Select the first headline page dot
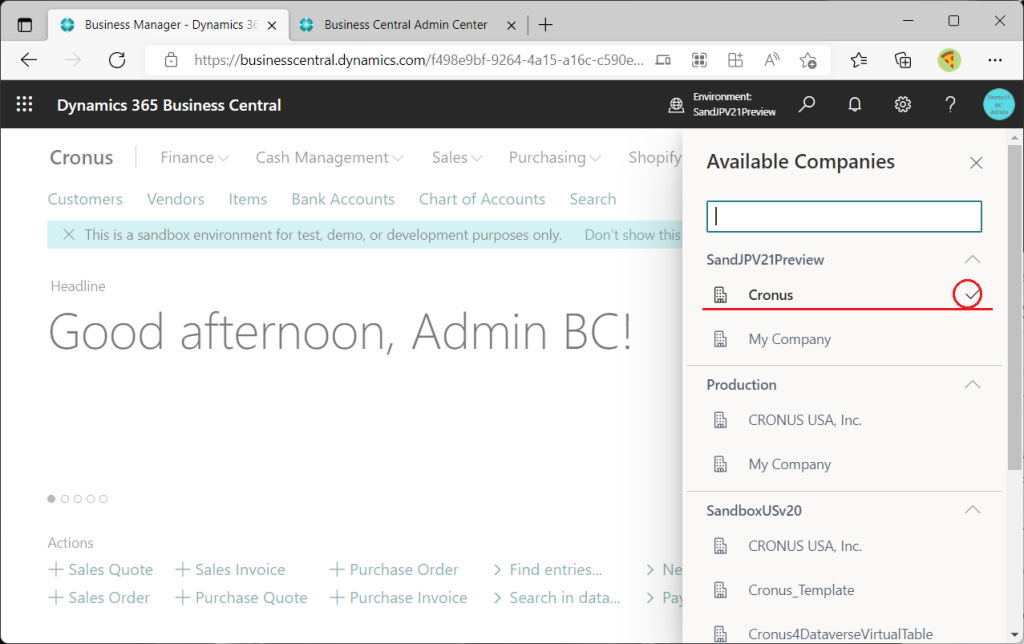Screen dimensions: 1024x644 52,499
